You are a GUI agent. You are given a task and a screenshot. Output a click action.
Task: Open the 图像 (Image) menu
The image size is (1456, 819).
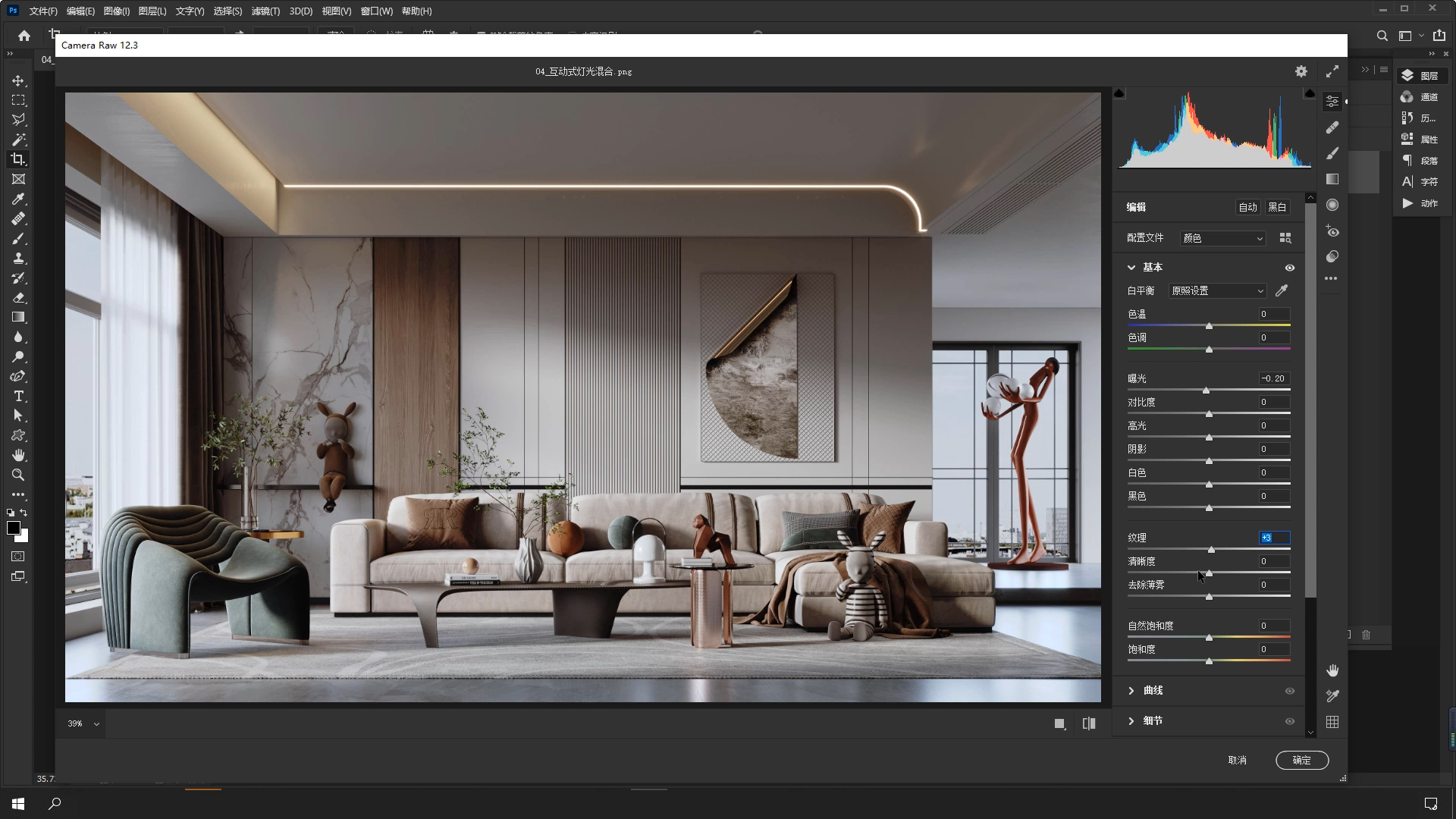[x=116, y=11]
